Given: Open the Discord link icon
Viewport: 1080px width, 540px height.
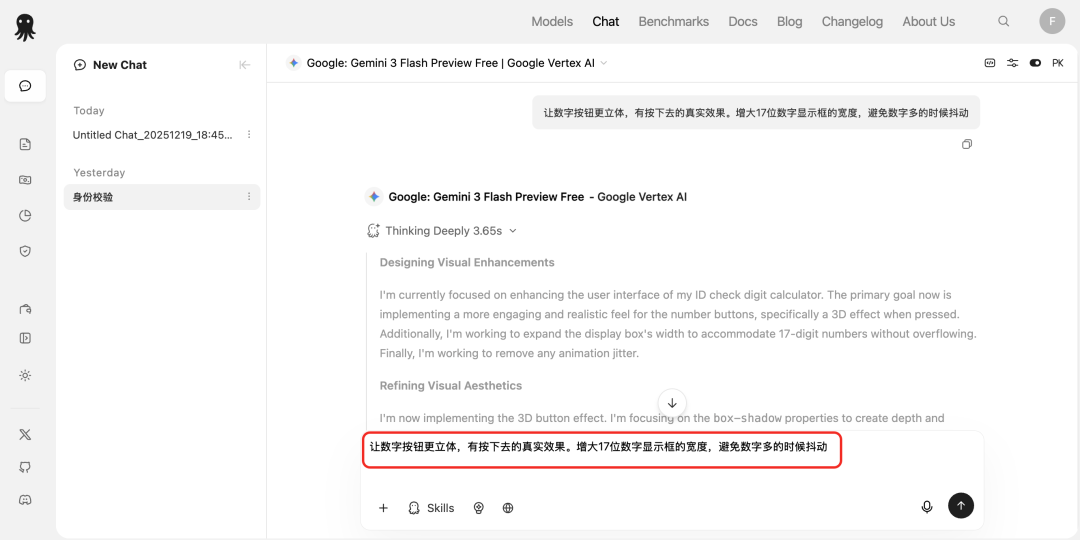Looking at the screenshot, I should click(x=25, y=500).
